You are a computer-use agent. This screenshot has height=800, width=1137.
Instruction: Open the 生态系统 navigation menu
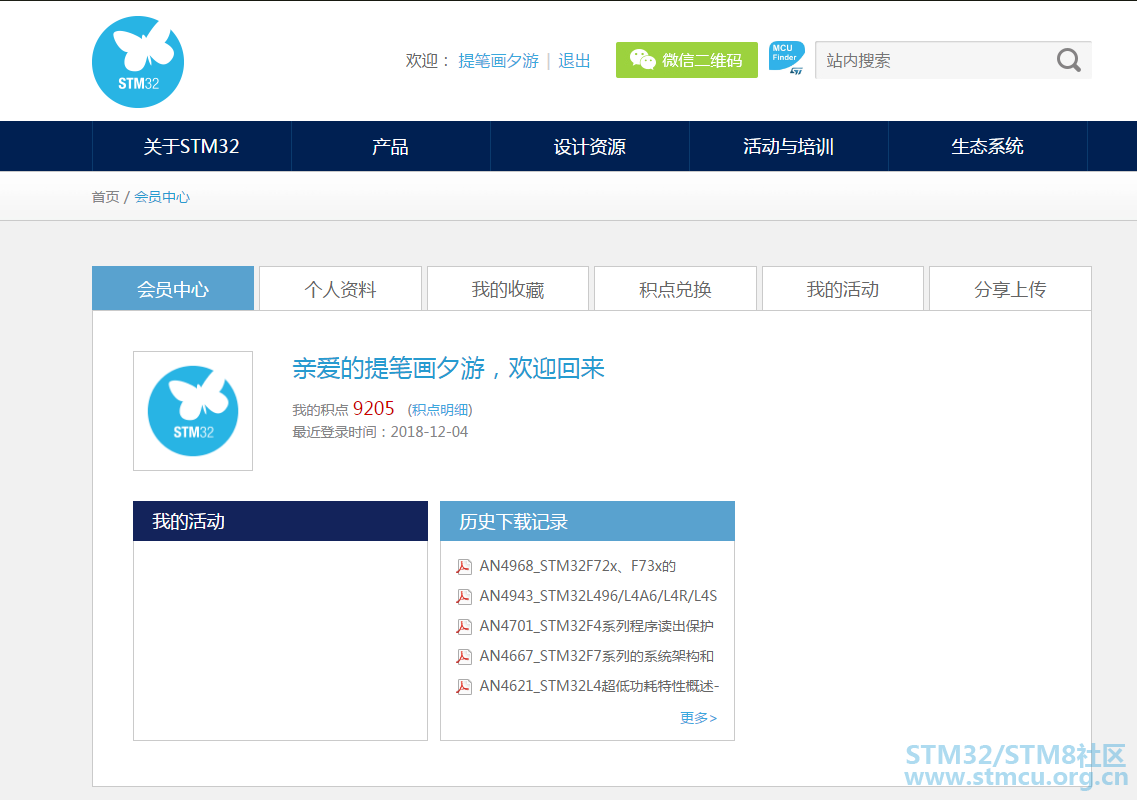click(x=988, y=147)
